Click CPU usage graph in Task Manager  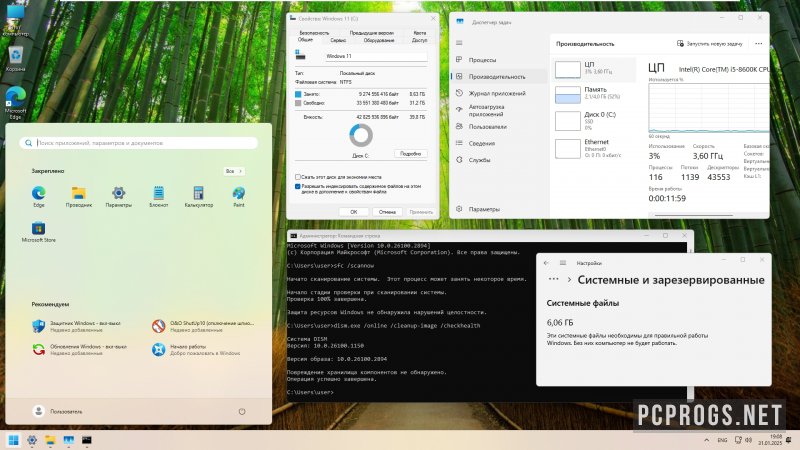709,109
